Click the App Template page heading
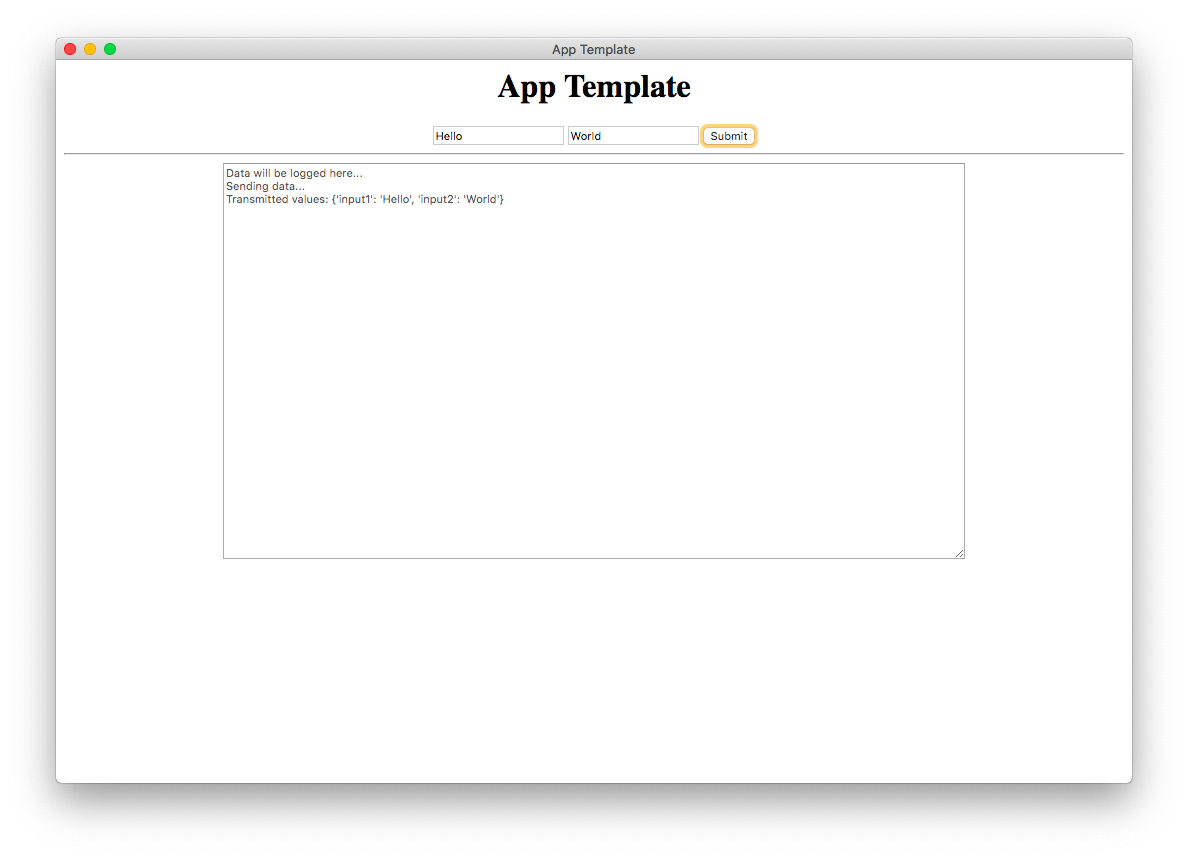This screenshot has height=857, width=1188. (594, 87)
